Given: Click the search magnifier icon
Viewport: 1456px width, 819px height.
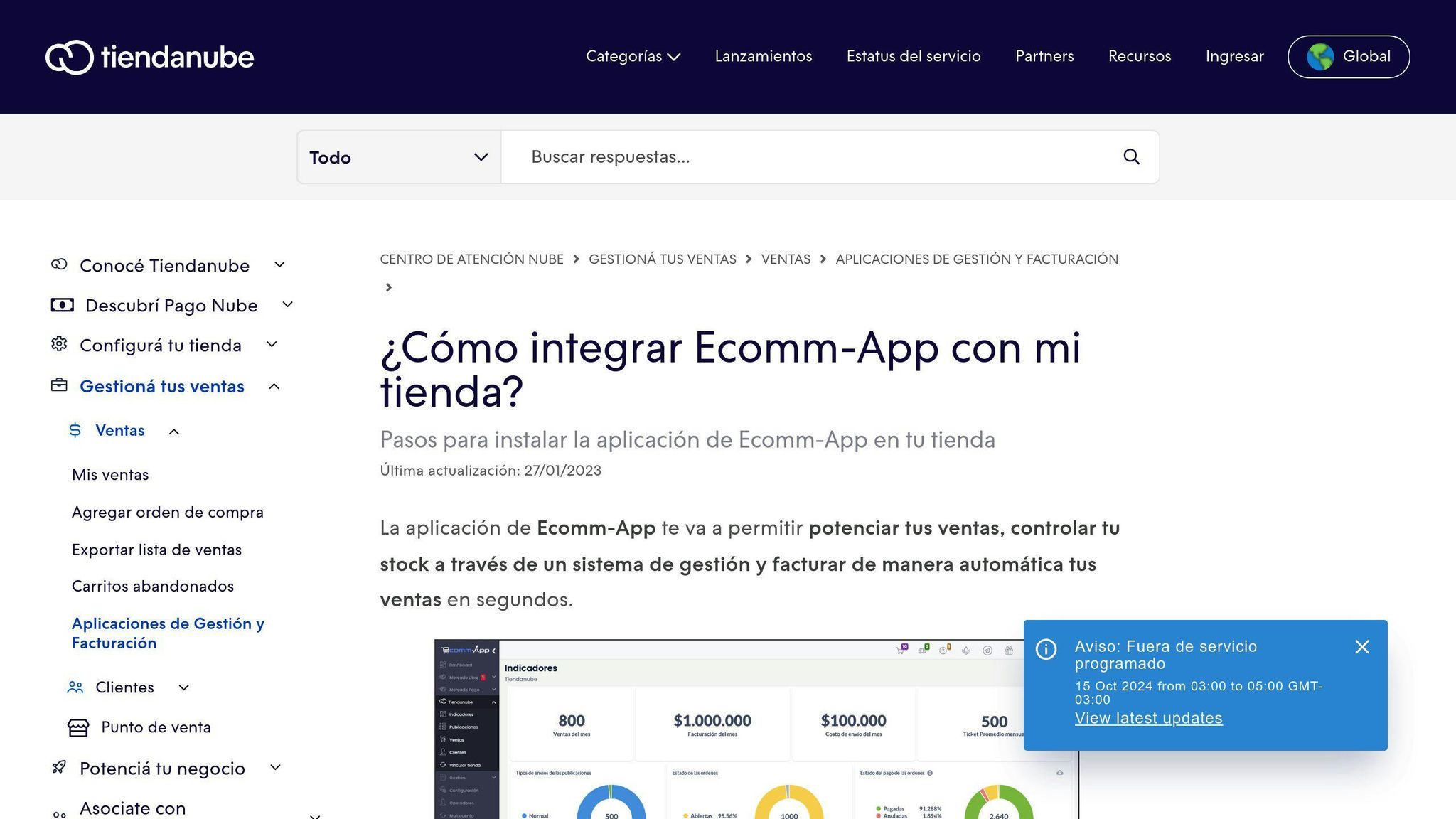Looking at the screenshot, I should pos(1131,157).
